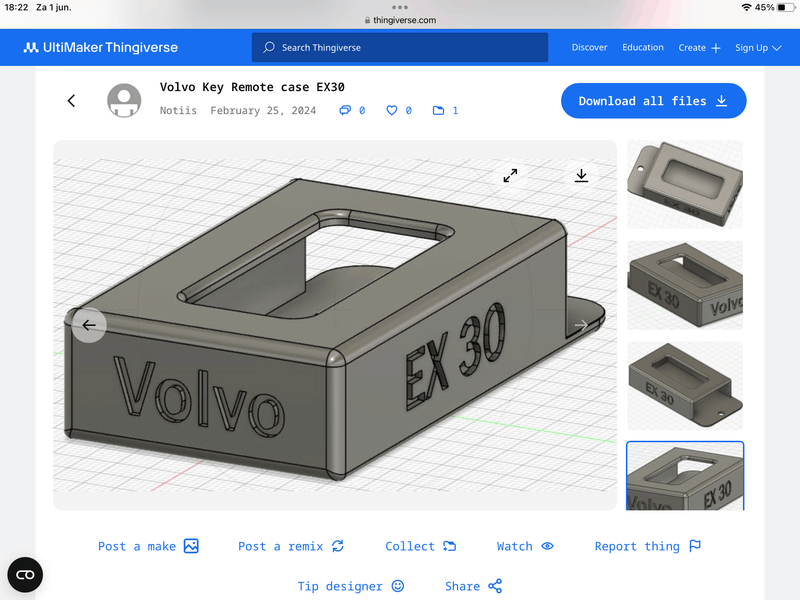Download the current preview image

pyautogui.click(x=581, y=176)
